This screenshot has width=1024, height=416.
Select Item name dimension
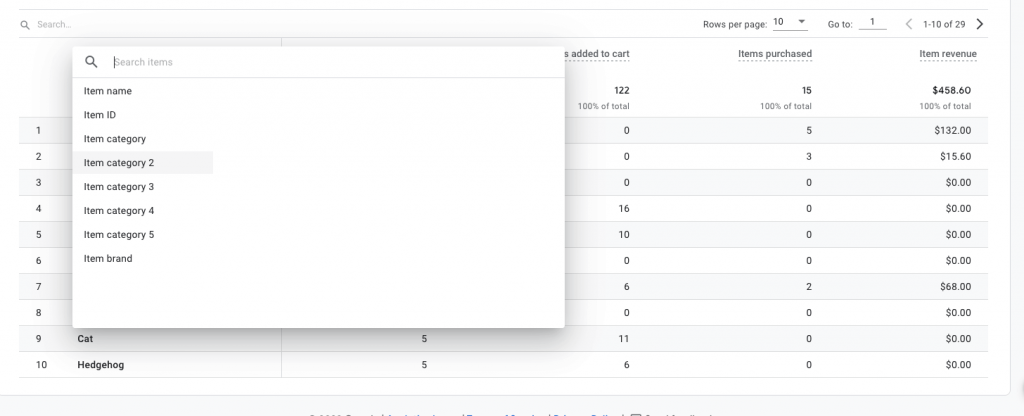click(x=108, y=91)
